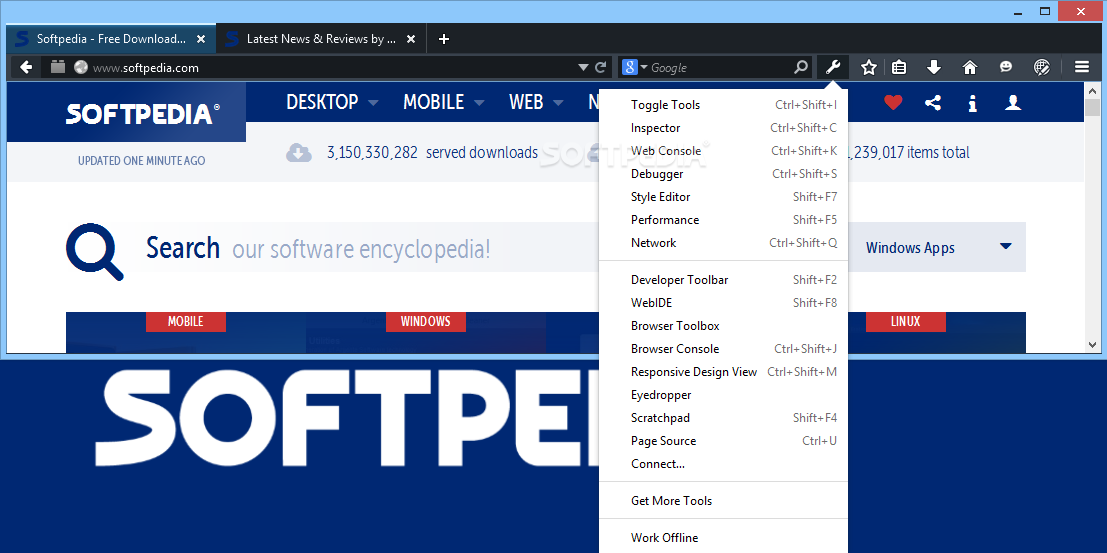Switch to Latest News & Reviews tab
The height and width of the screenshot is (553, 1107).
(321, 39)
